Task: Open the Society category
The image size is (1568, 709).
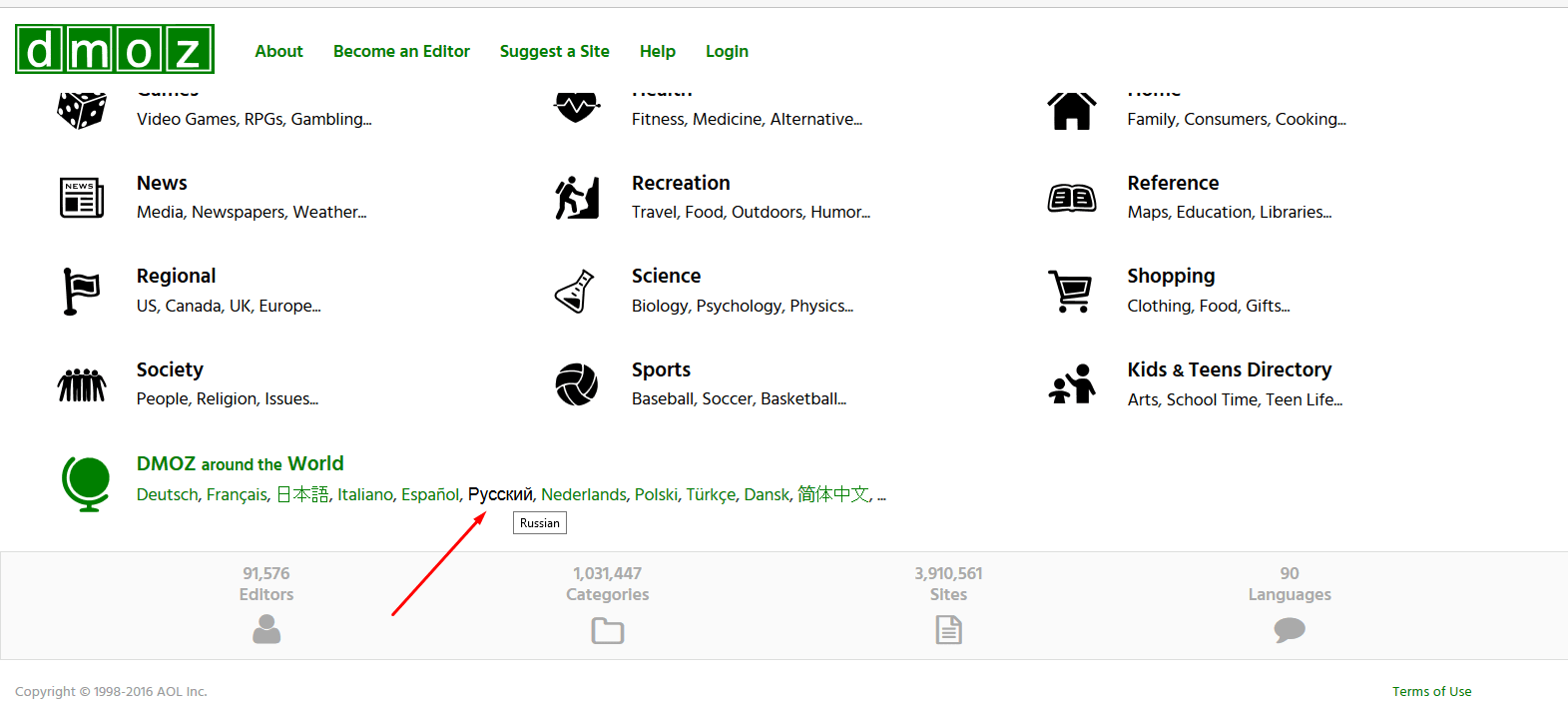Action: [x=170, y=369]
